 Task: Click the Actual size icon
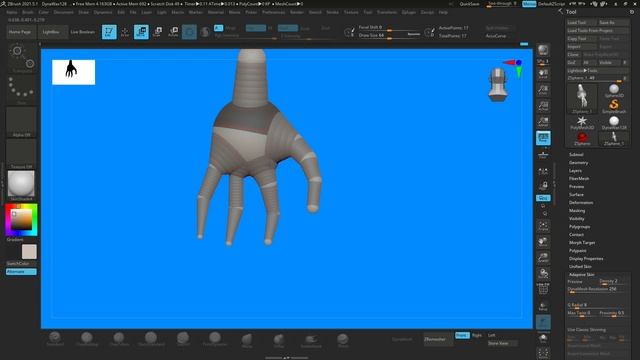click(x=543, y=106)
